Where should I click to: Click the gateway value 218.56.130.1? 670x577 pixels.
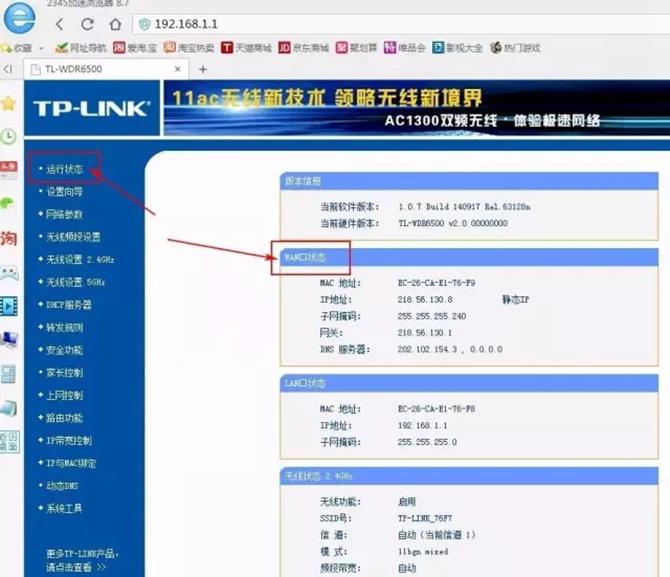(424, 333)
